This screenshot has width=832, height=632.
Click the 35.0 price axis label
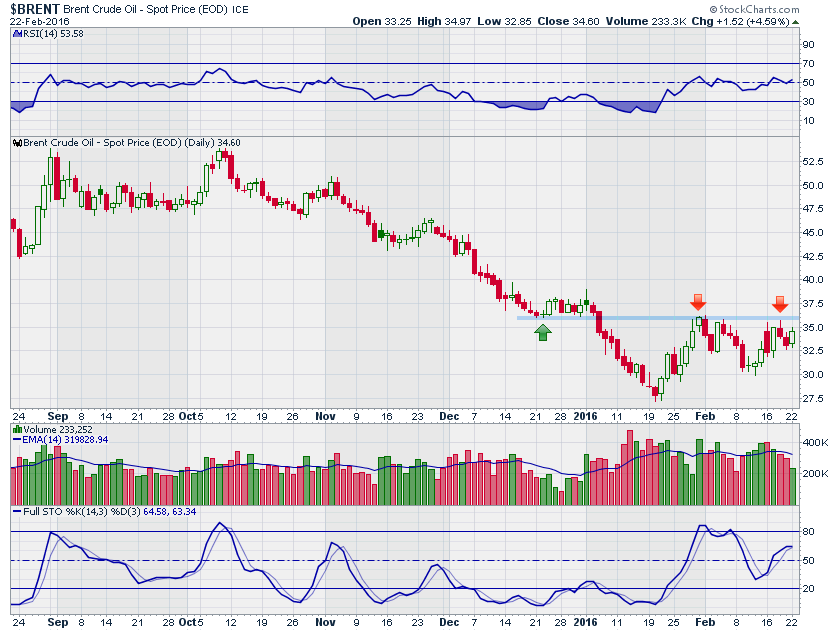[813, 327]
